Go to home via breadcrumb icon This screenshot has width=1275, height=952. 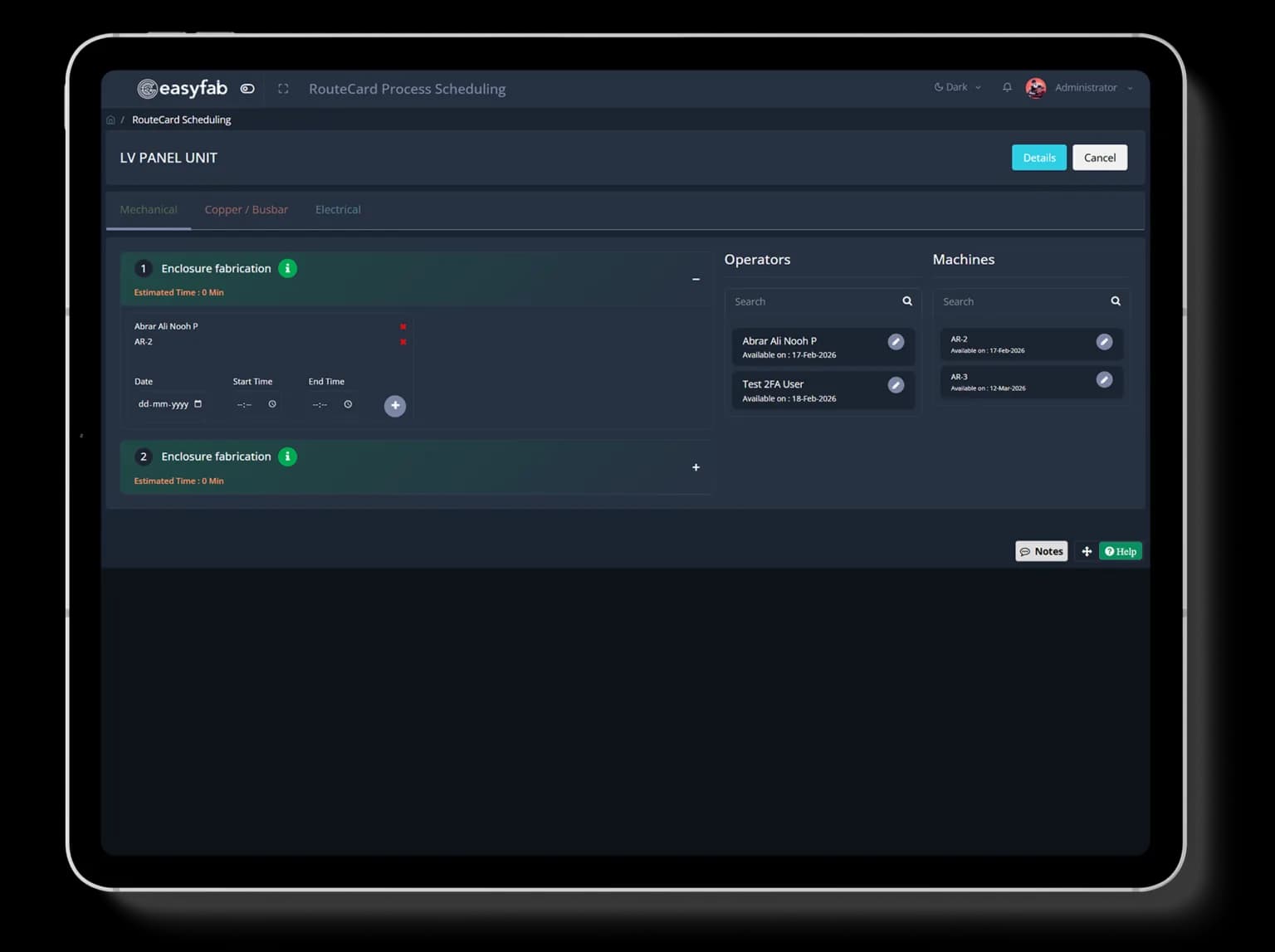[x=110, y=120]
